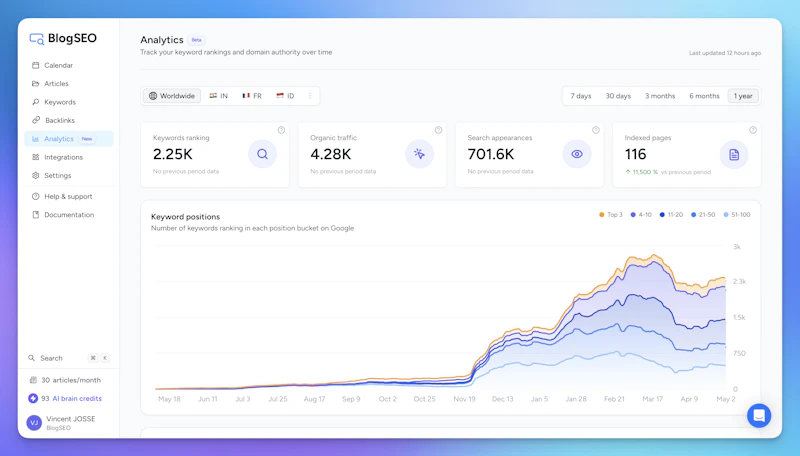The width and height of the screenshot is (800, 456).
Task: Click the 701.6K search appearances value
Action: tap(491, 154)
